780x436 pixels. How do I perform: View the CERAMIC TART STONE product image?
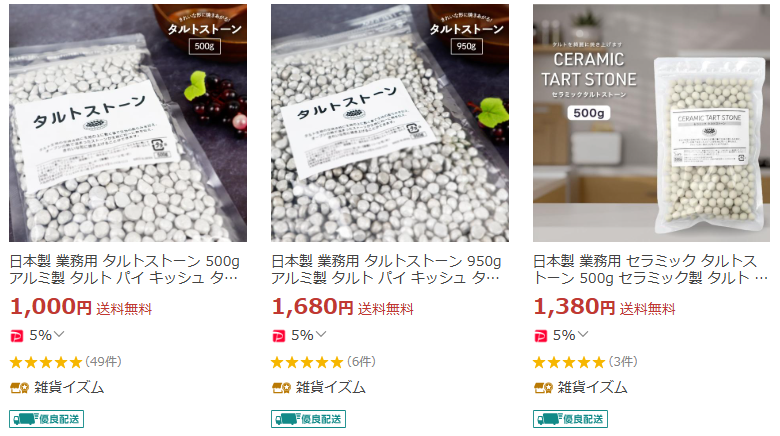pyautogui.click(x=652, y=123)
